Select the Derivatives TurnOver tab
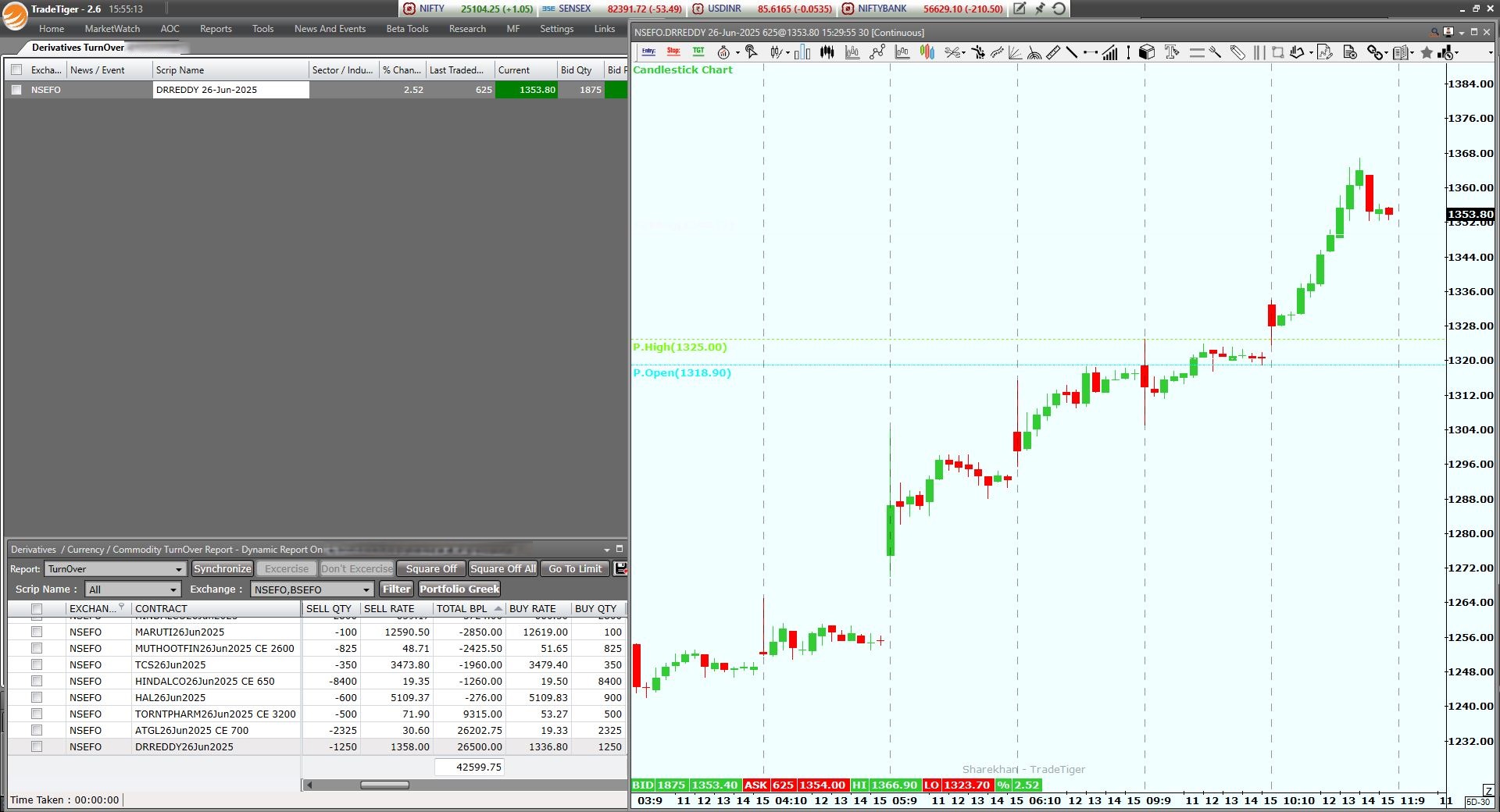This screenshot has height=812, width=1500. click(x=77, y=48)
